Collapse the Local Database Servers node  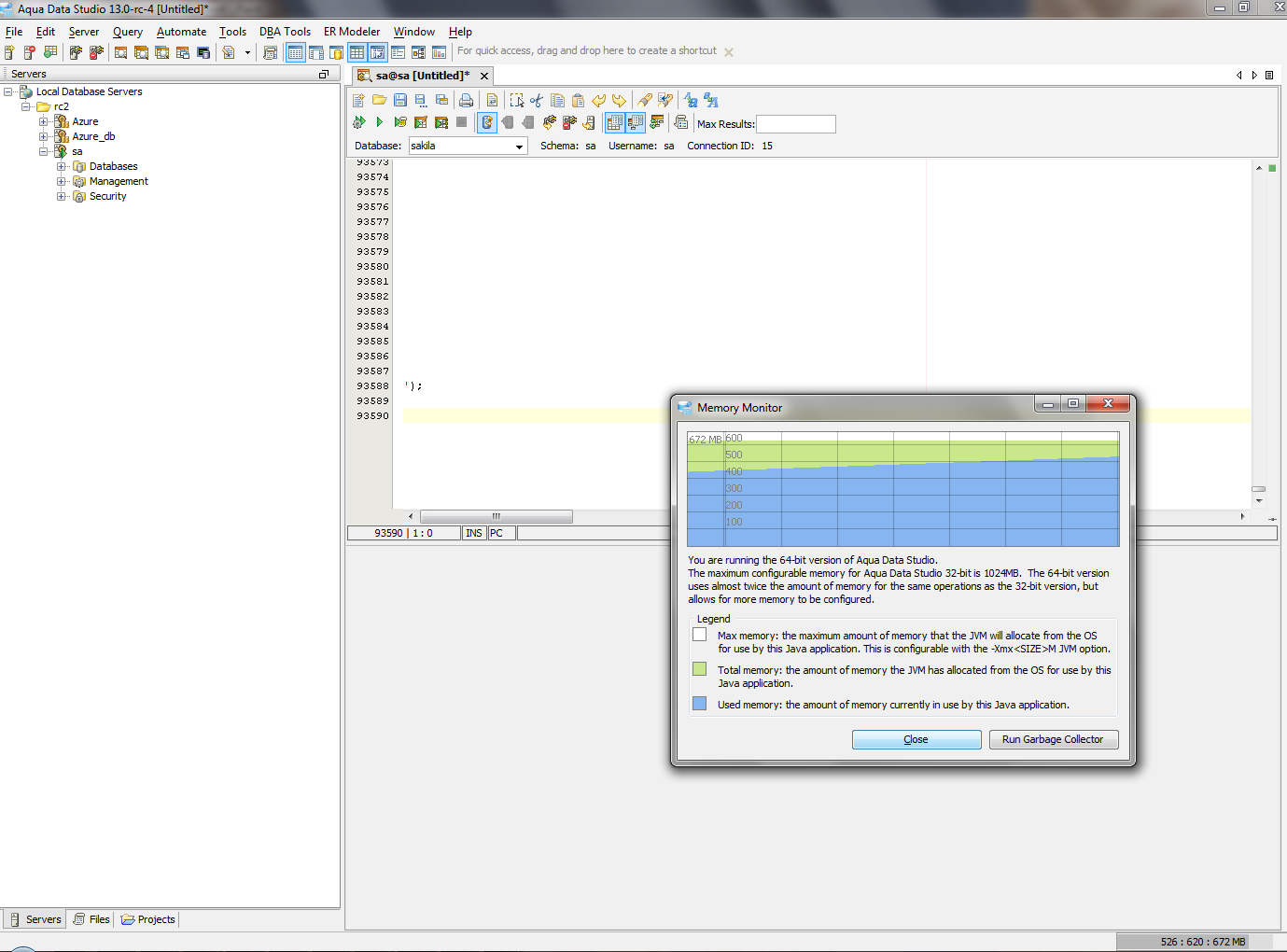tap(8, 91)
